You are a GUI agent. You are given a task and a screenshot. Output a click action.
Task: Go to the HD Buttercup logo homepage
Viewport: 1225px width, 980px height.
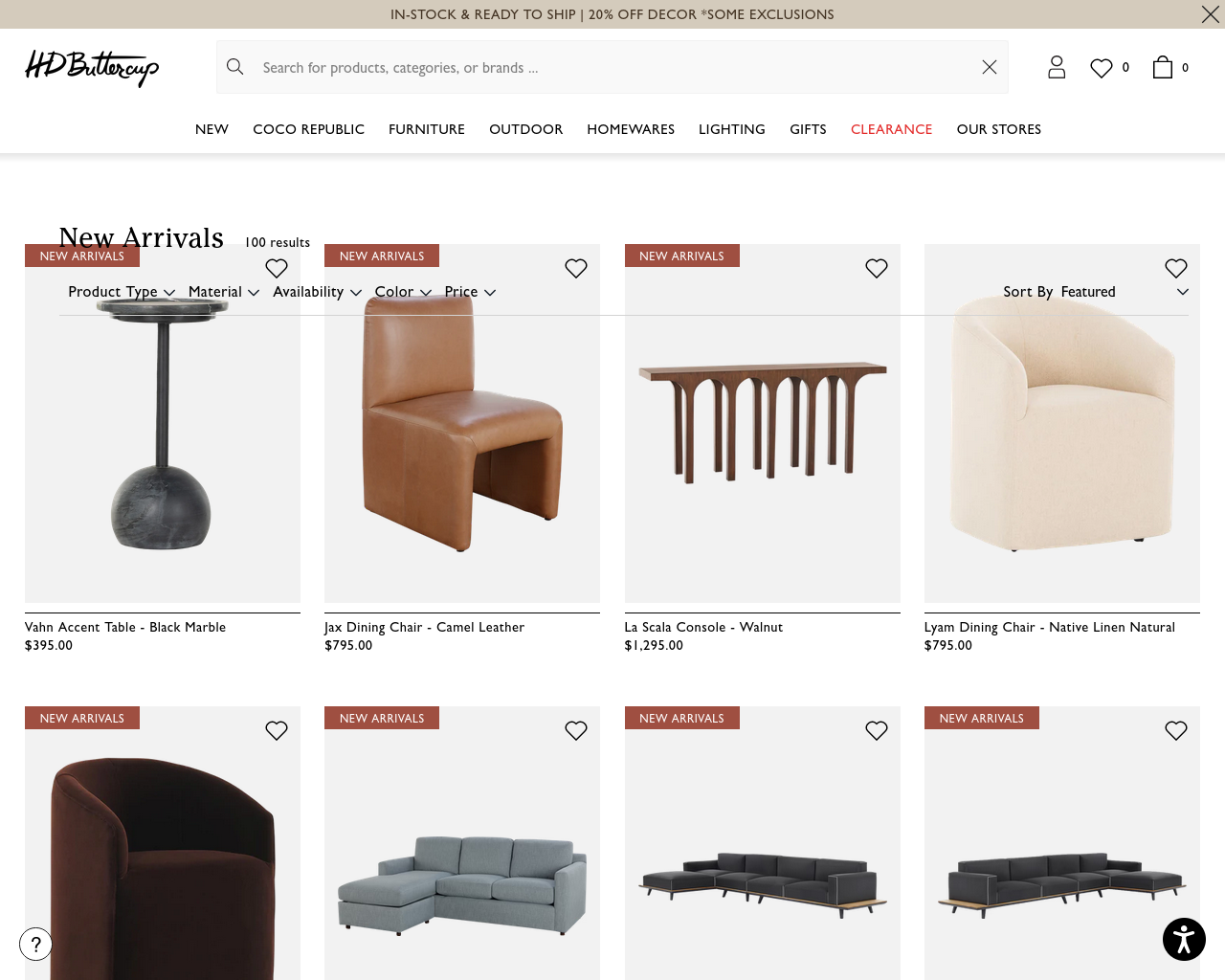click(92, 68)
